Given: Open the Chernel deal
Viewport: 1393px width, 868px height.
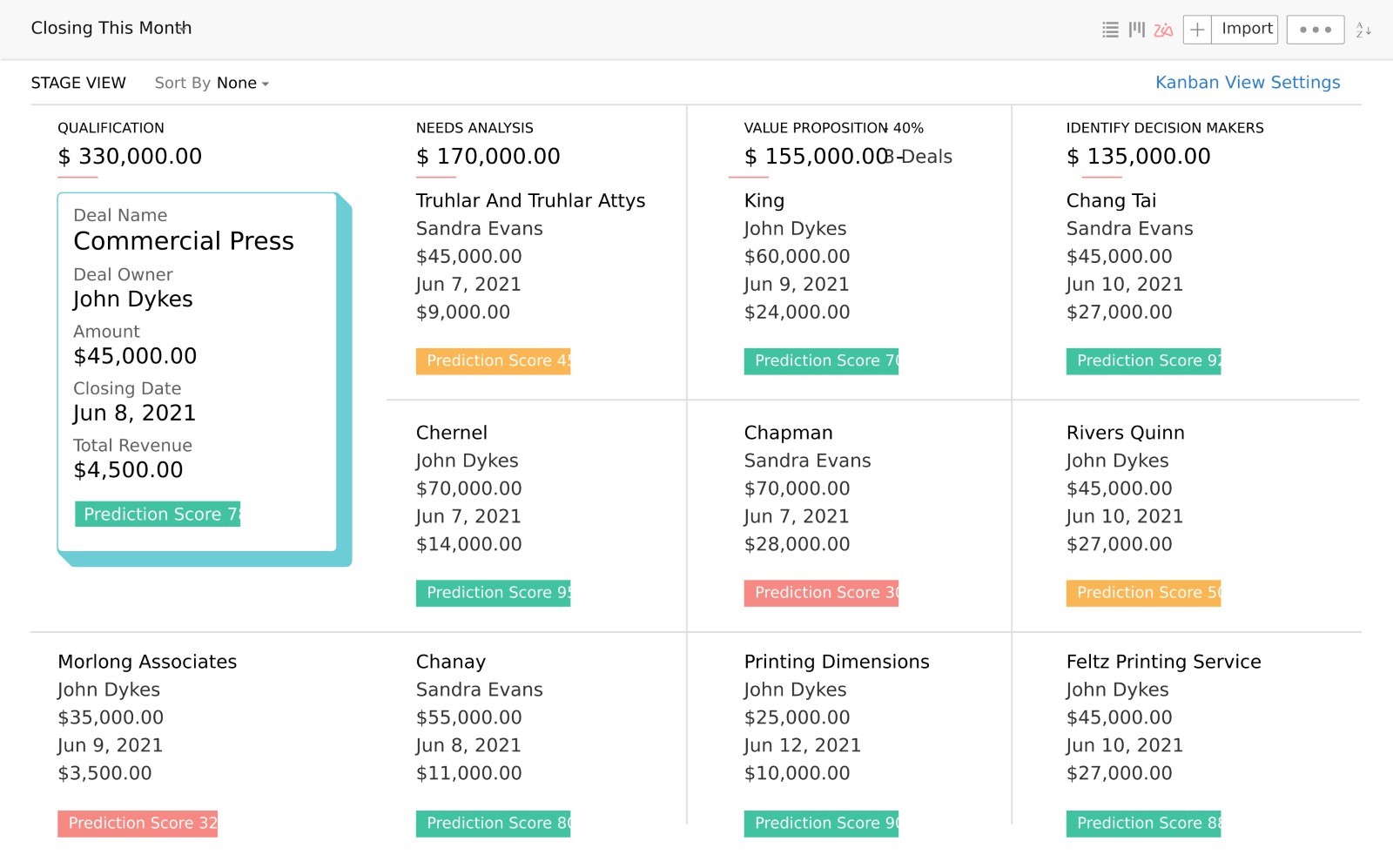Looking at the screenshot, I should (x=451, y=433).
